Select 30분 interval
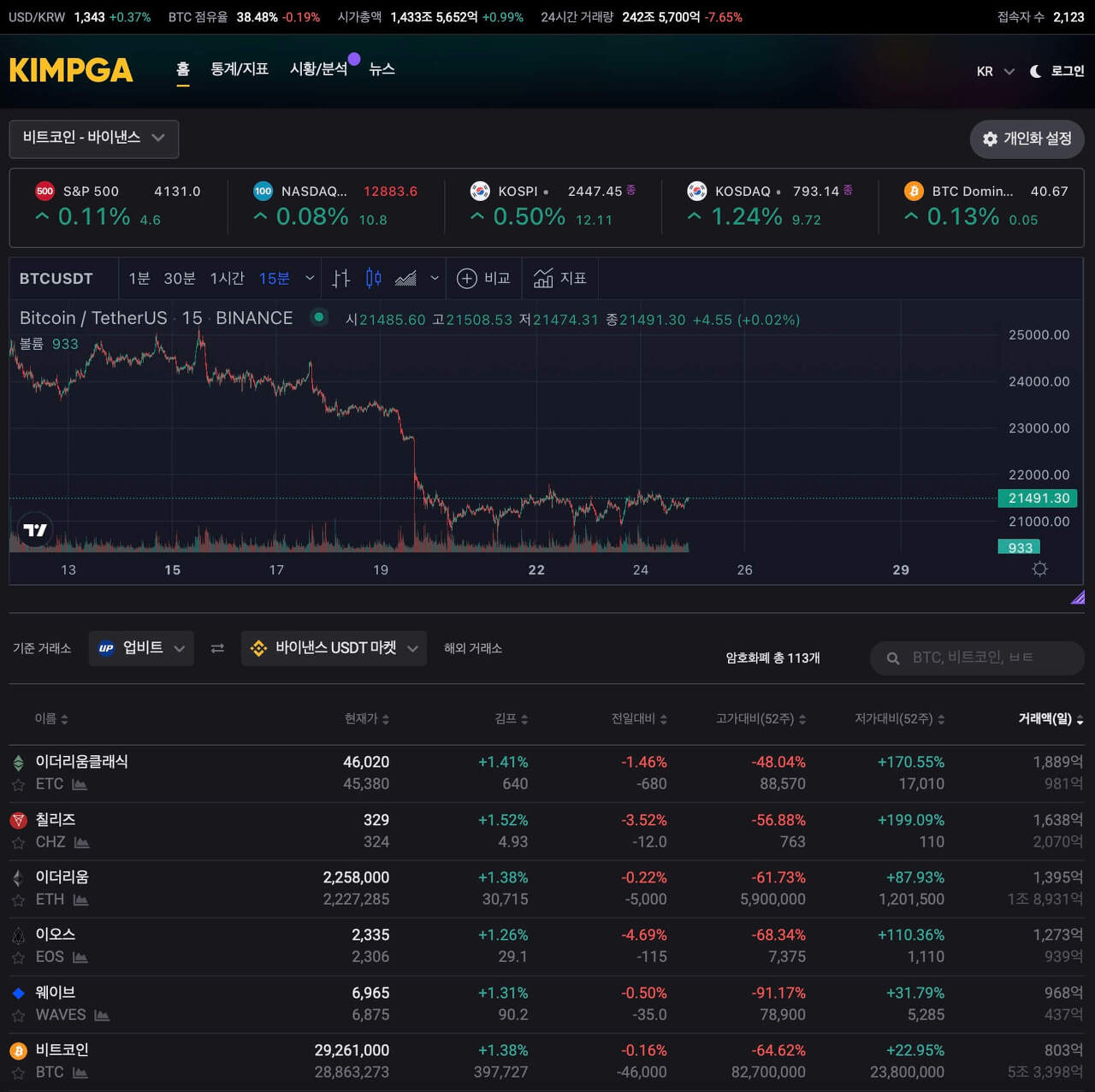The width and height of the screenshot is (1095, 1092). click(180, 278)
